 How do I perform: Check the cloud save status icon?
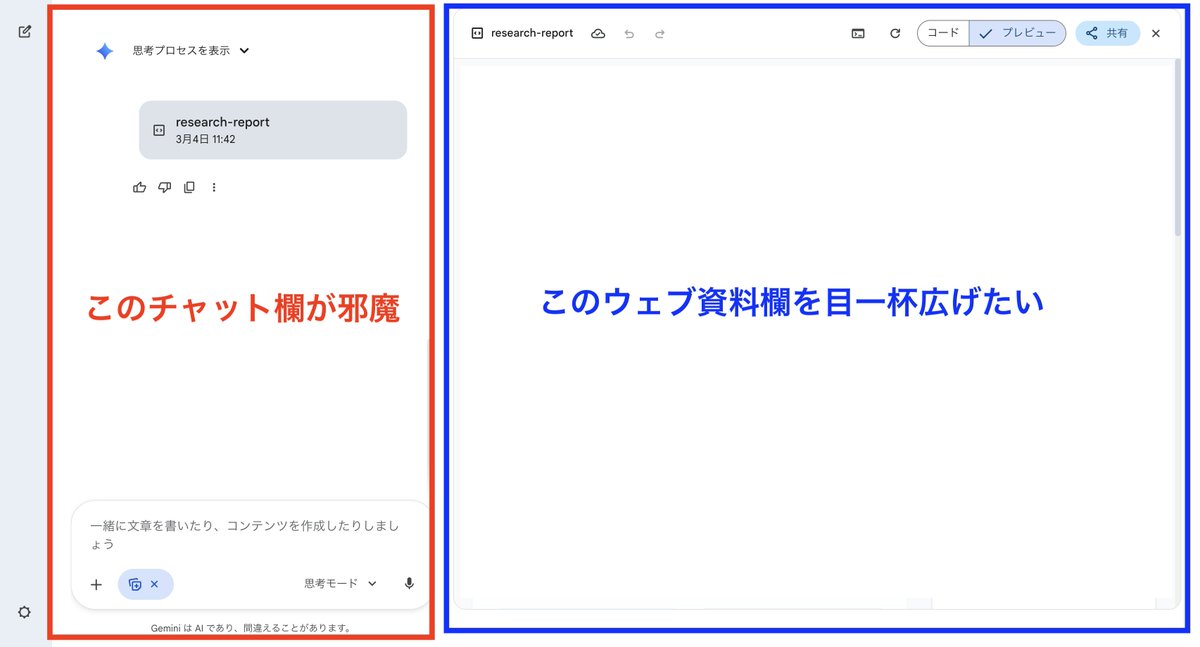pyautogui.click(x=598, y=33)
